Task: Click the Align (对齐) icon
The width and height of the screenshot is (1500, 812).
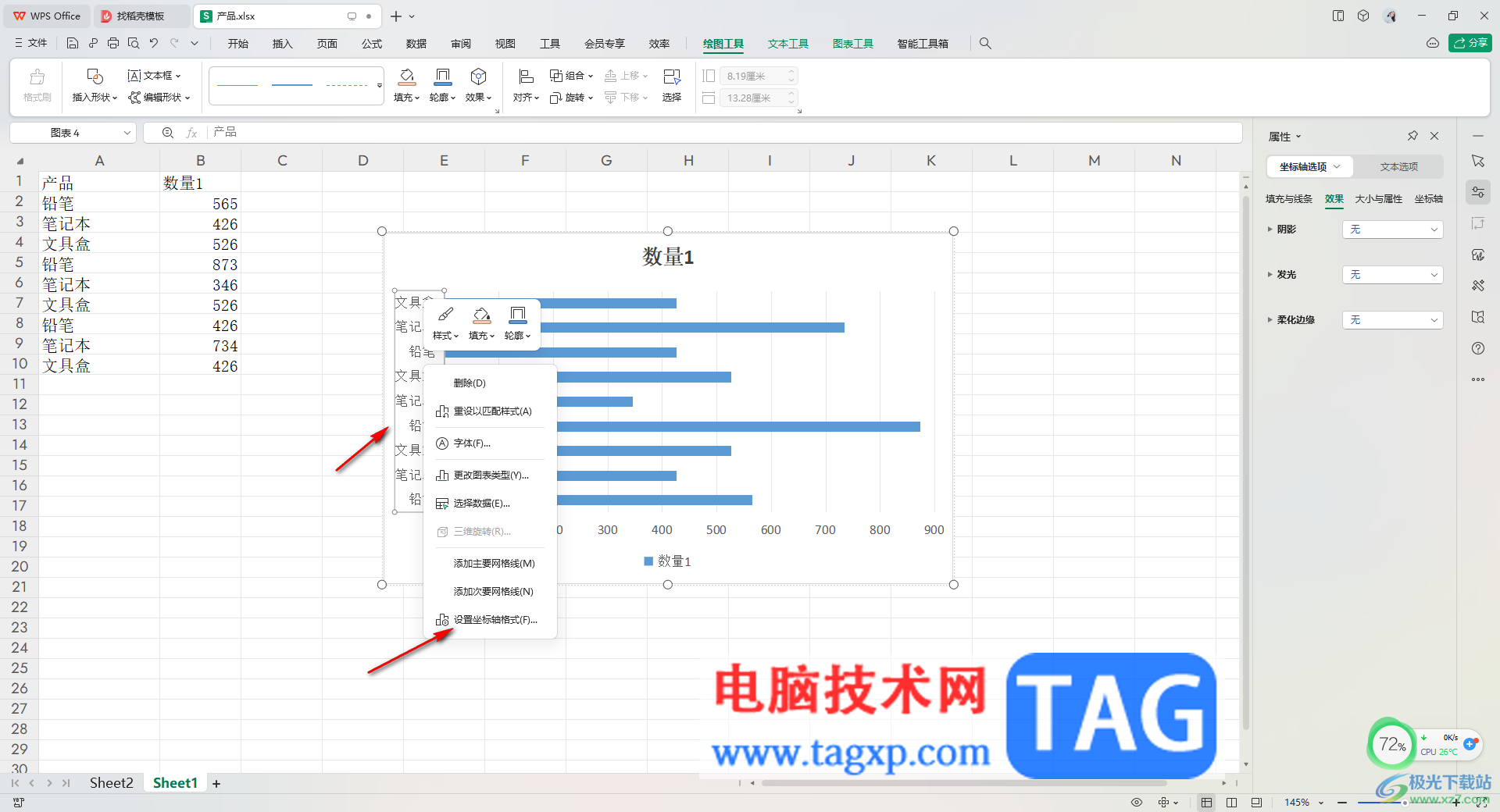Action: coord(526,77)
